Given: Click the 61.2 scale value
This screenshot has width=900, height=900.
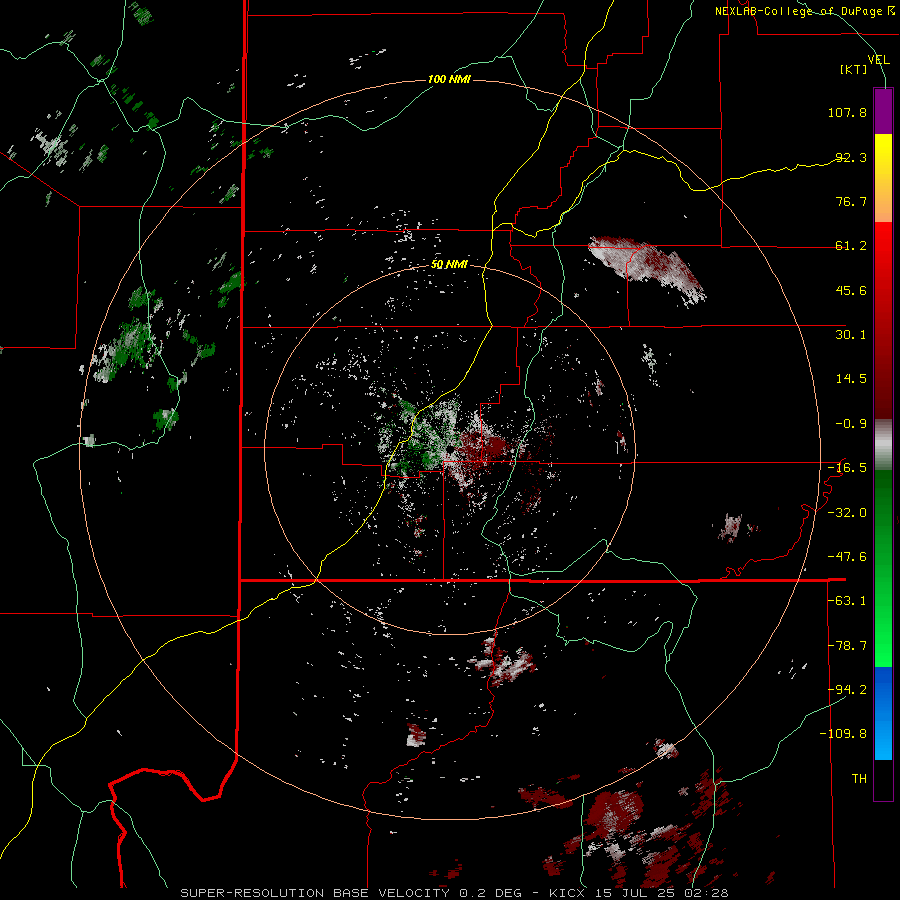Looking at the screenshot, I should point(851,246).
